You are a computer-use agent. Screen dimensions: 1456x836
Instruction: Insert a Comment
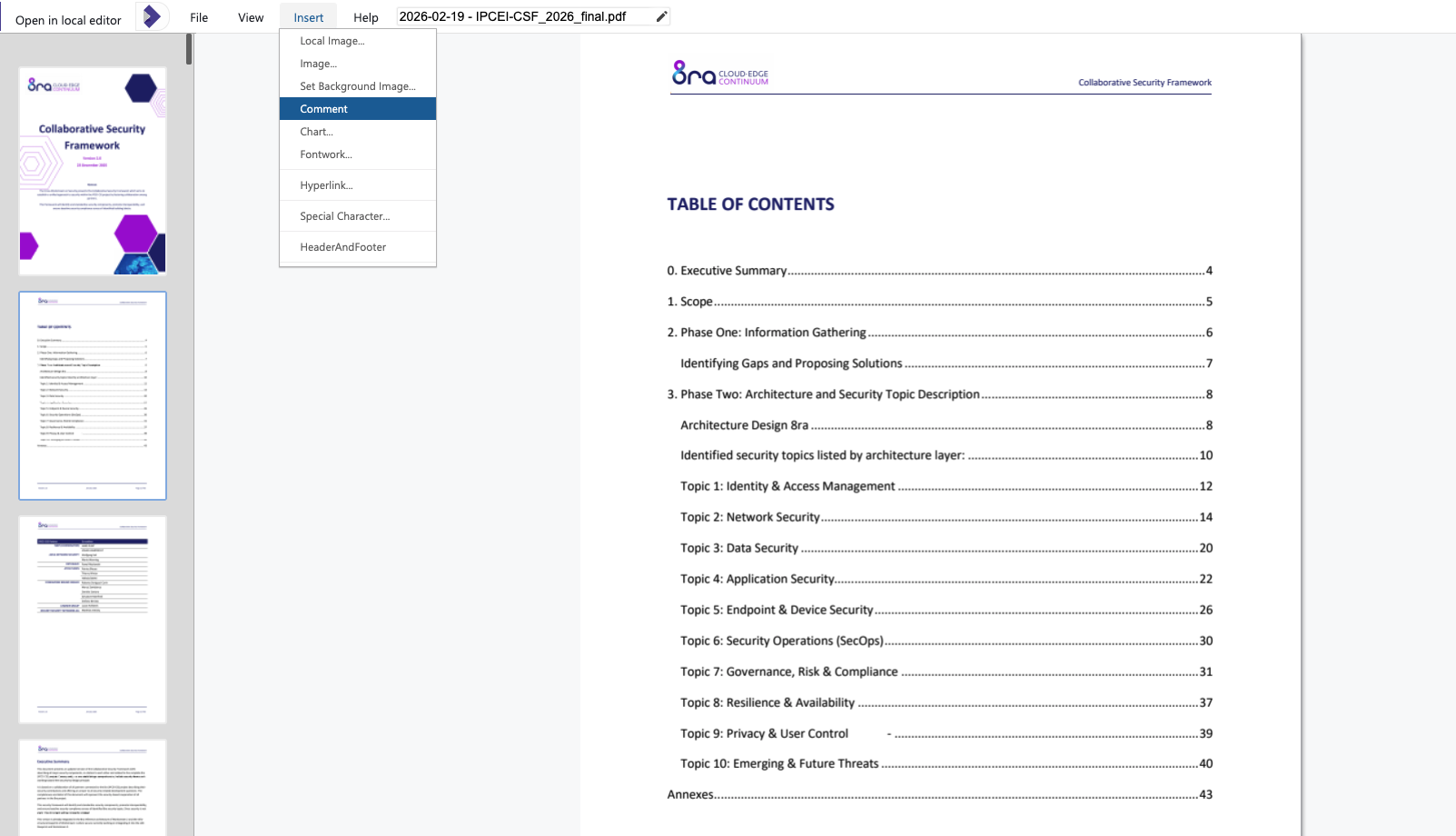[x=324, y=109]
